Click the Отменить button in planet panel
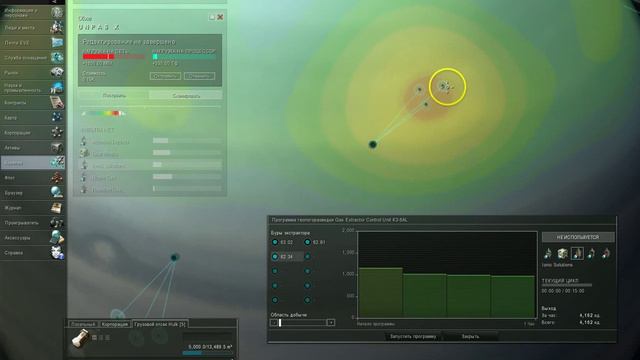The image size is (640, 360). click(x=199, y=76)
